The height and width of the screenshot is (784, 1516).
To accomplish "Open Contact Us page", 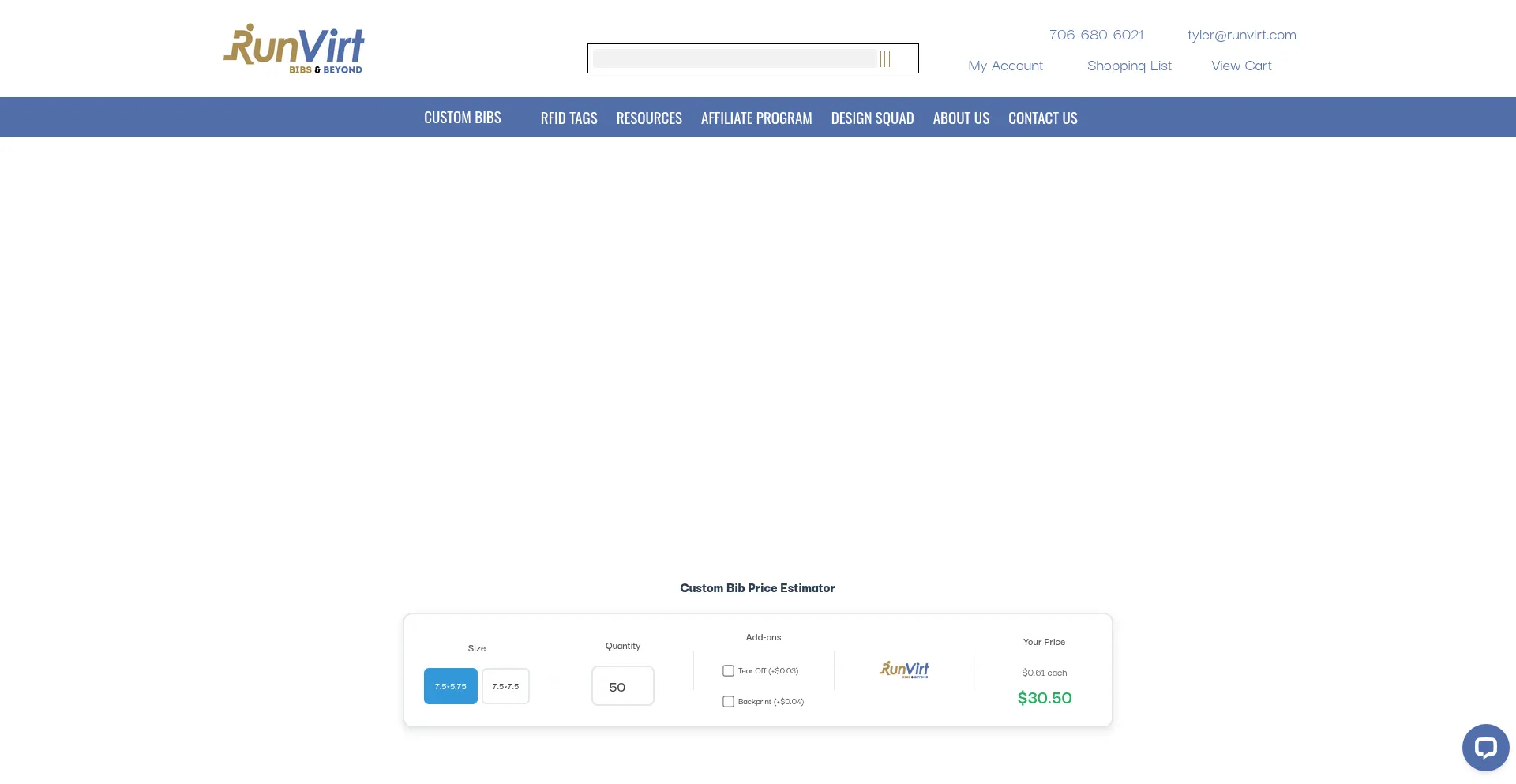I will [x=1042, y=118].
